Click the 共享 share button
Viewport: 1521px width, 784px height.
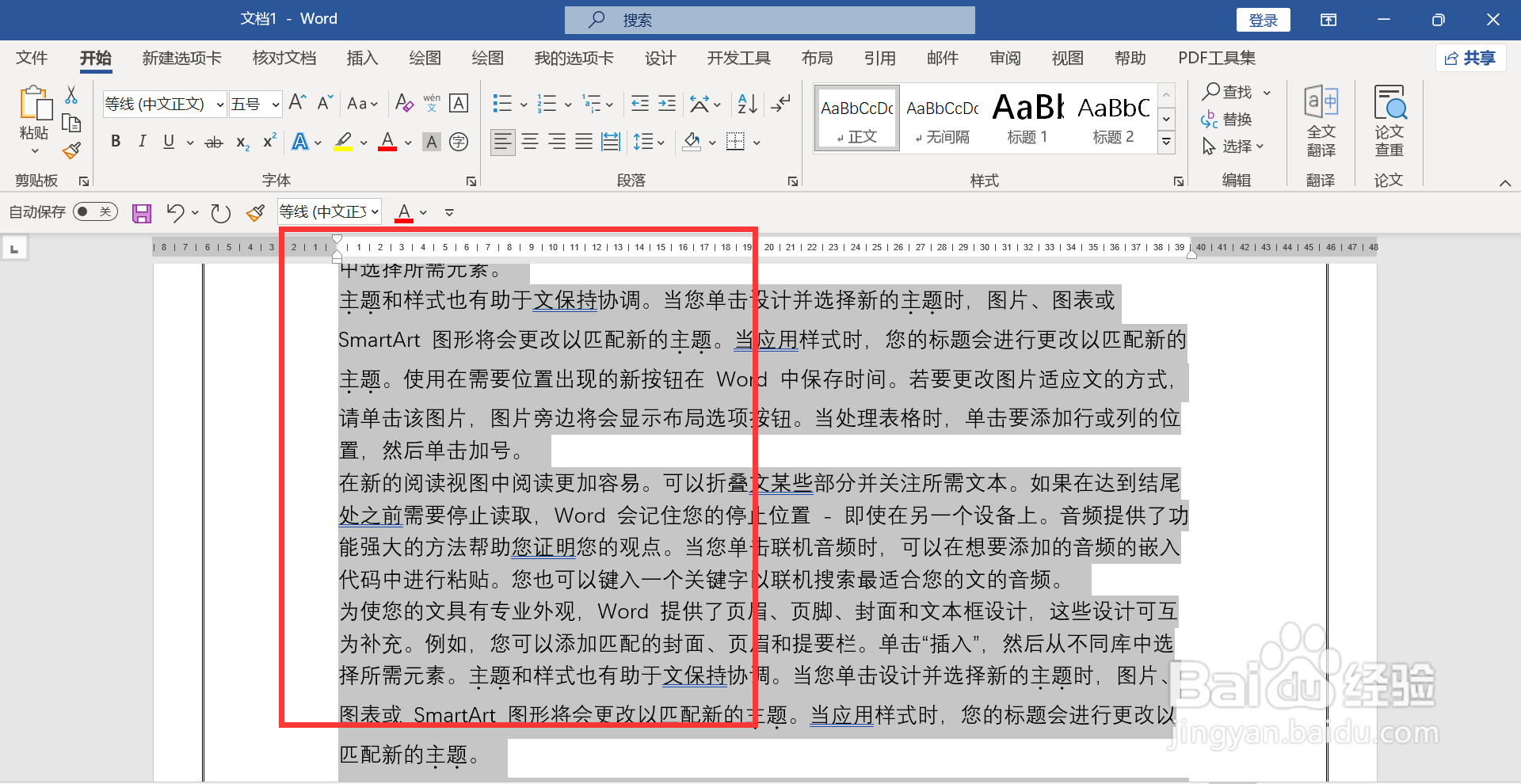(1470, 58)
